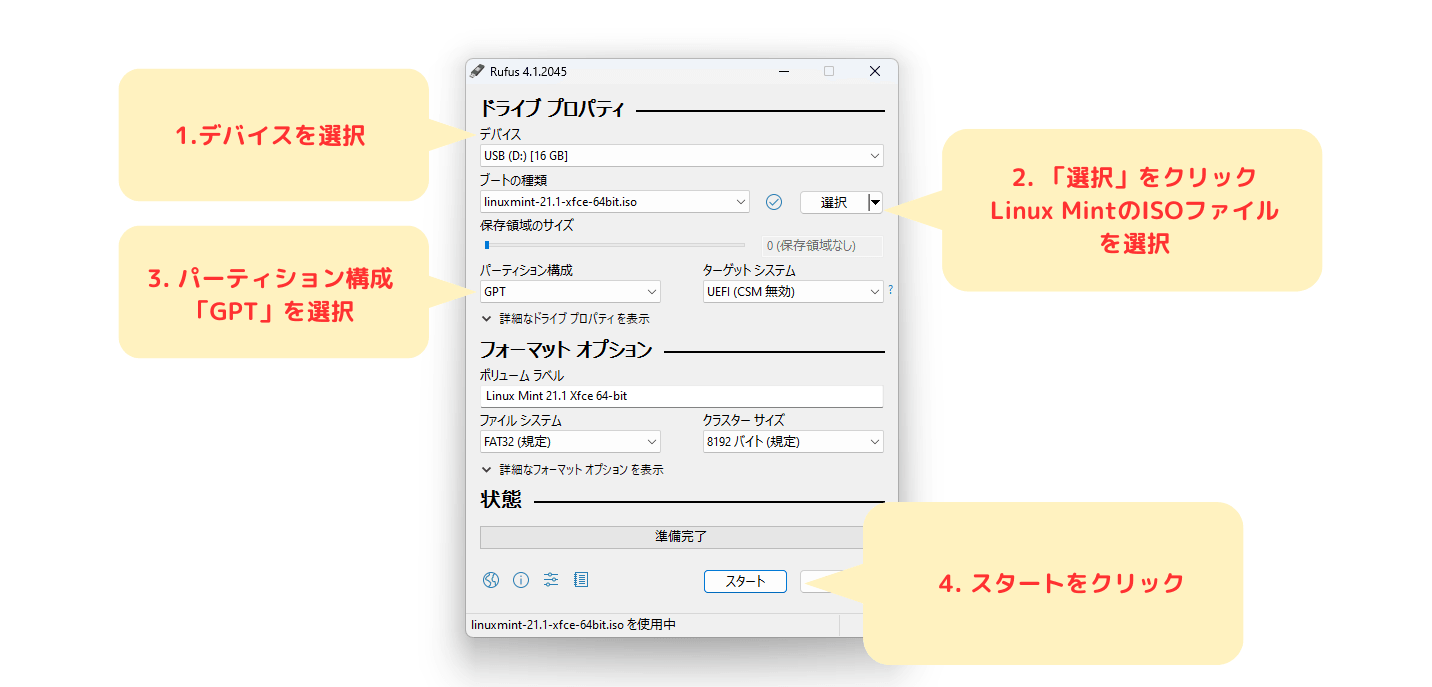The height and width of the screenshot is (687, 1432).
Task: Click the 選択 select button
Action: 833,202
